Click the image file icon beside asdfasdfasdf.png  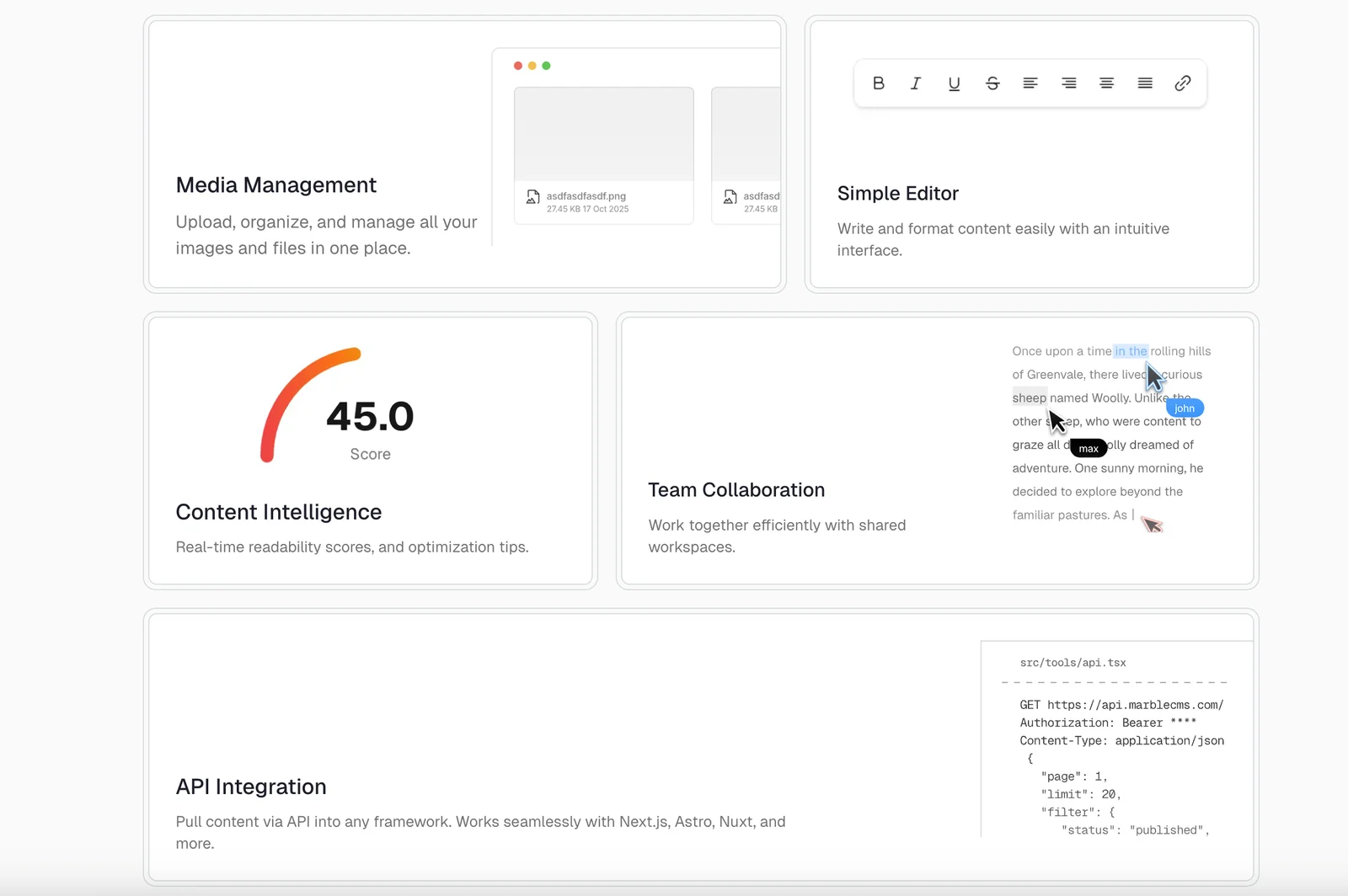point(533,197)
